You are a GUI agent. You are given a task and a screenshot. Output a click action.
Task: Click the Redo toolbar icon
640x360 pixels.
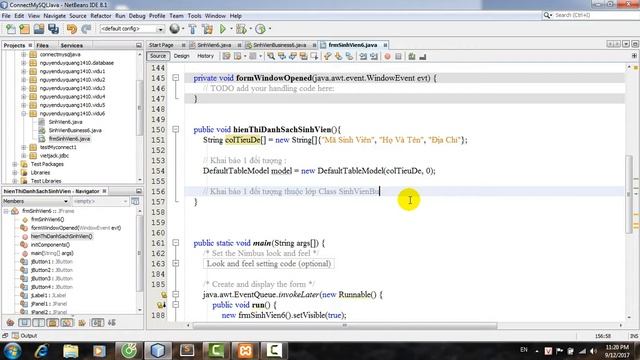[86, 29]
